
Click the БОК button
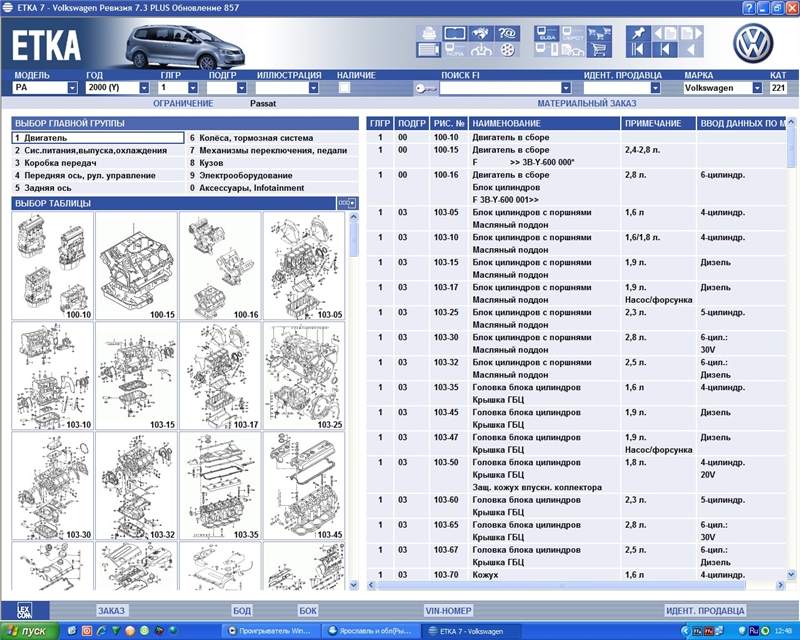[308, 610]
